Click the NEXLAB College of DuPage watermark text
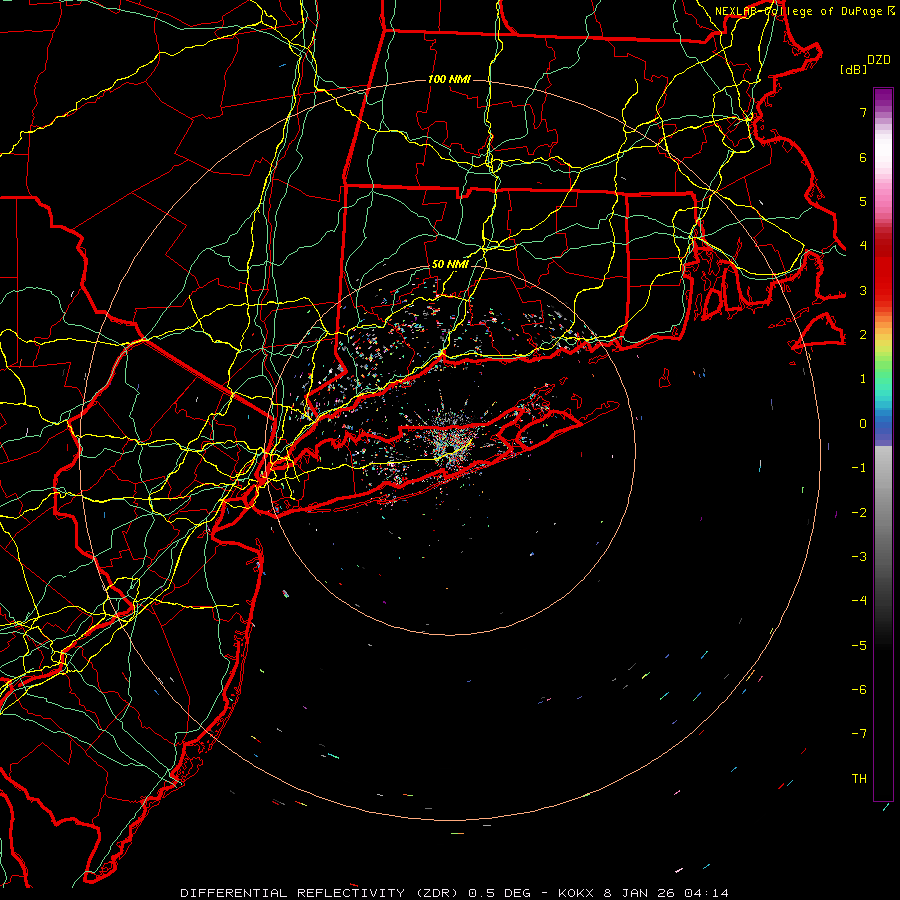Image resolution: width=900 pixels, height=900 pixels. click(x=805, y=11)
